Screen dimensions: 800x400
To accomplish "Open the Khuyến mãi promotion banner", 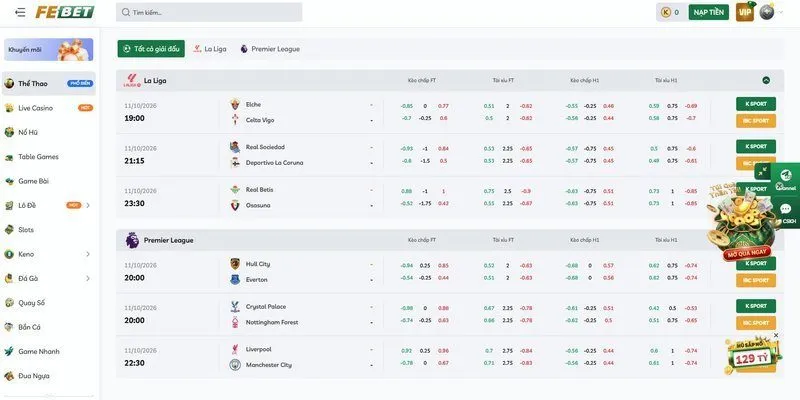I will [x=49, y=49].
